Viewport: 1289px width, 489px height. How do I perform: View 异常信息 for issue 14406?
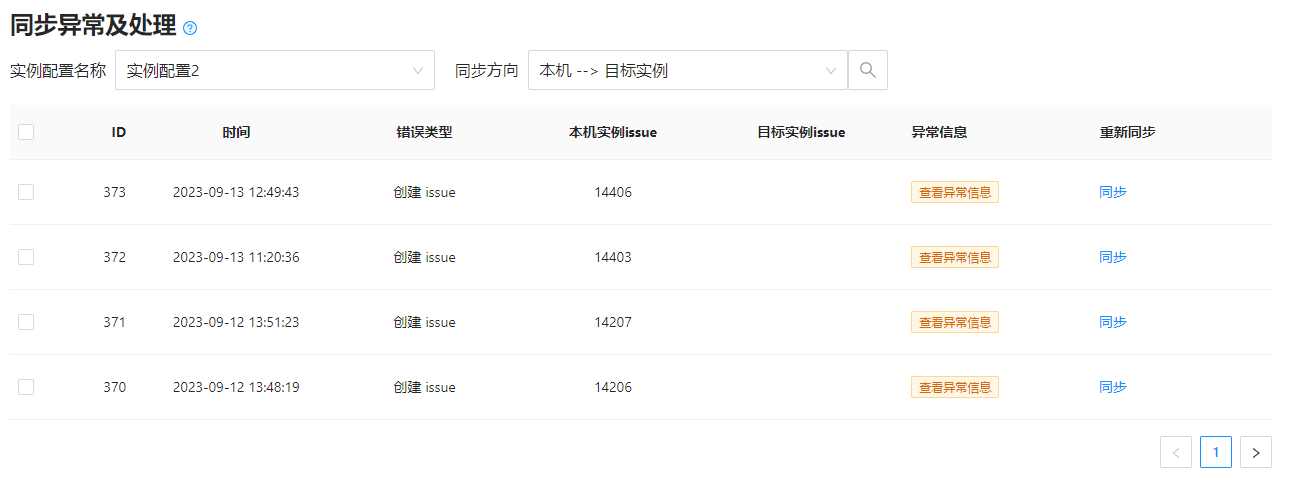[x=954, y=192]
